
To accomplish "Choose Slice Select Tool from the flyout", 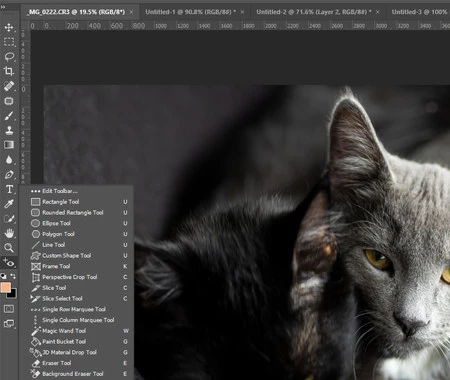I will click(x=77, y=298).
